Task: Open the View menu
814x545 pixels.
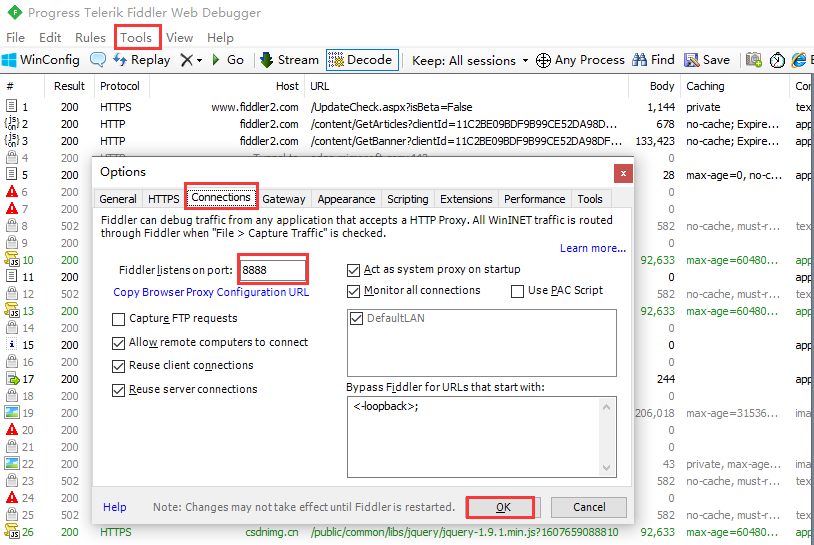Action: pos(180,38)
